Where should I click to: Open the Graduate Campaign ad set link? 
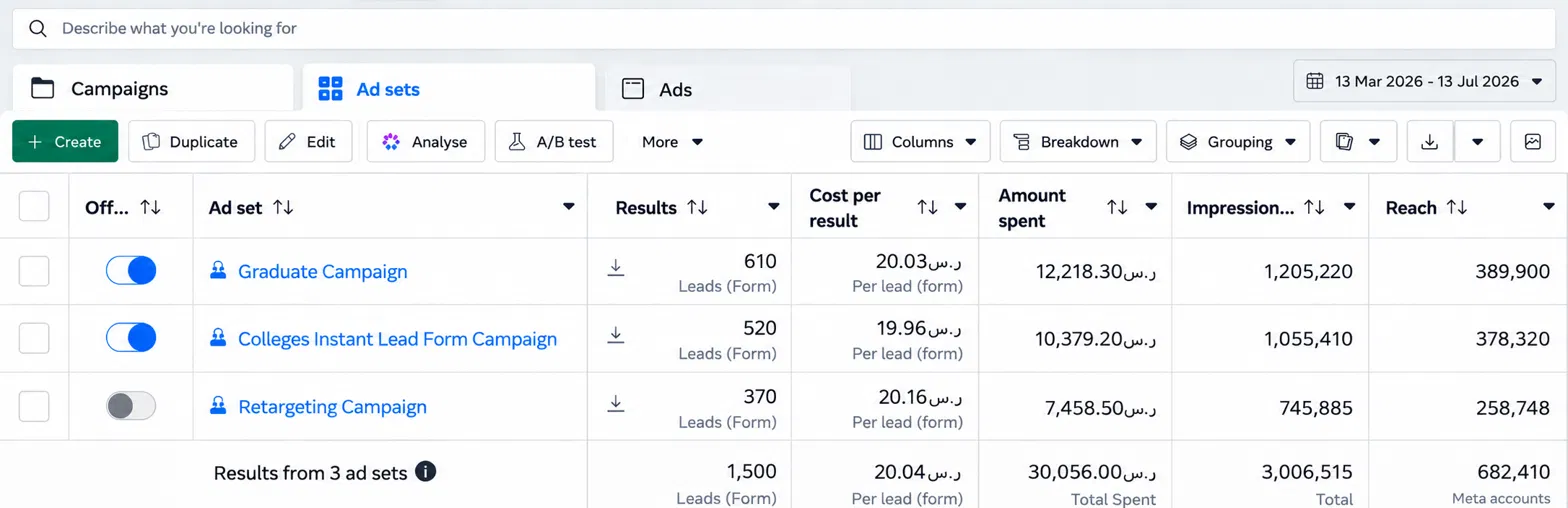pyautogui.click(x=322, y=271)
